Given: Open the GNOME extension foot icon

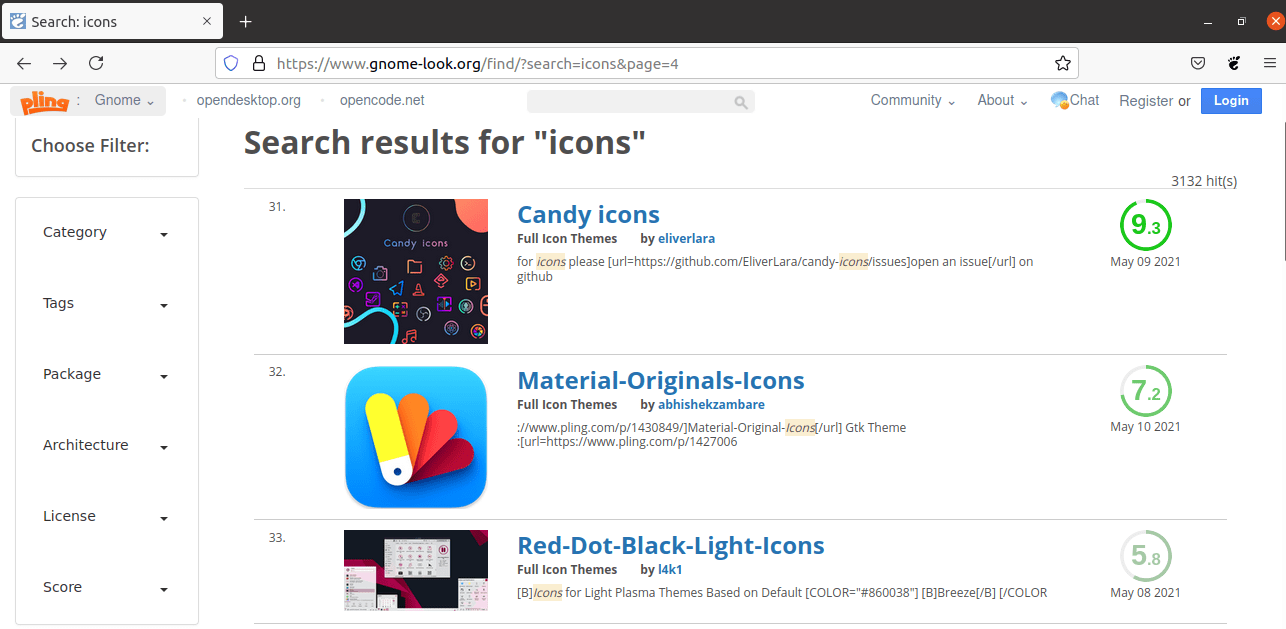Looking at the screenshot, I should point(1234,63).
